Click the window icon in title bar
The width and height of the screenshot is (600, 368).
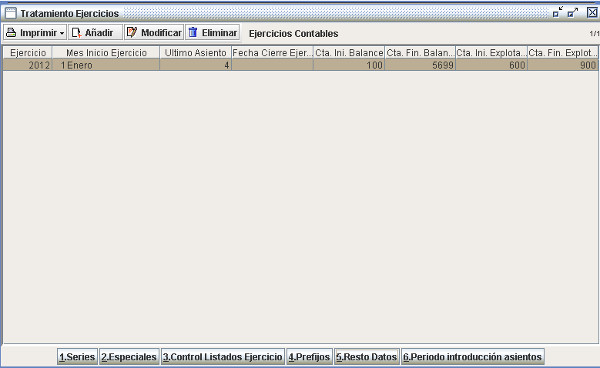click(x=11, y=13)
